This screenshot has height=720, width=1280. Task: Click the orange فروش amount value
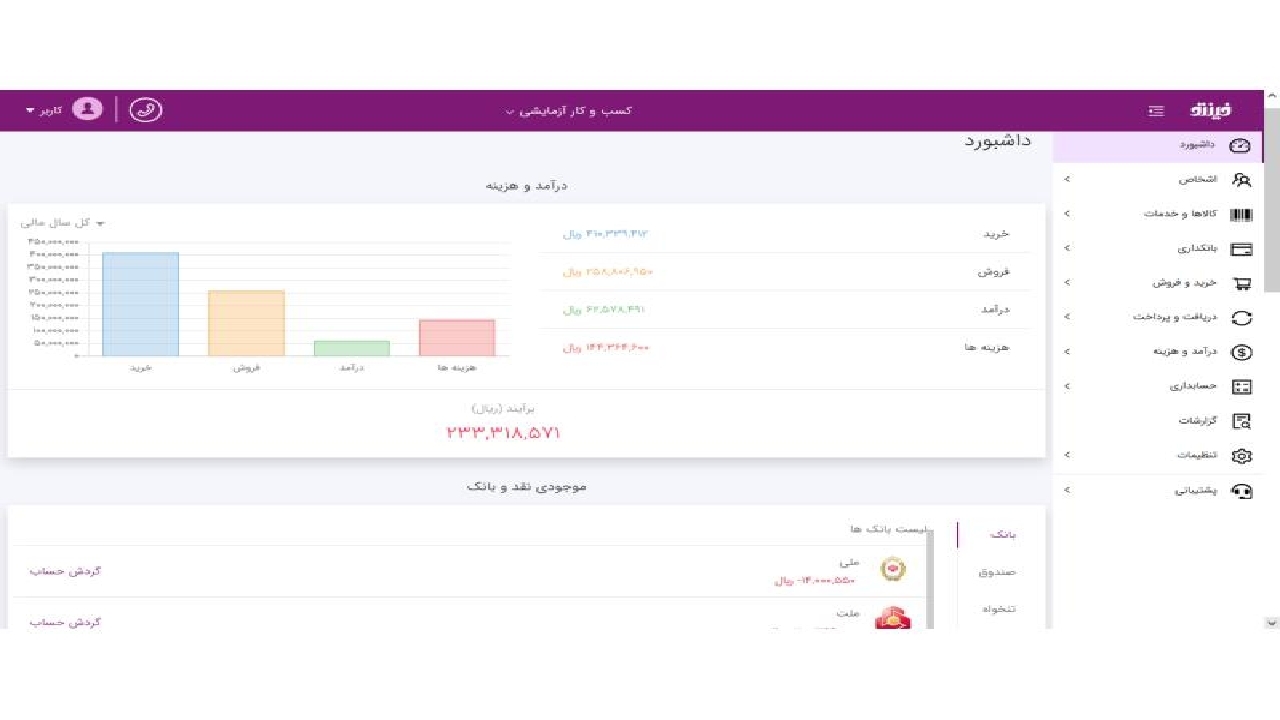pyautogui.click(x=608, y=272)
